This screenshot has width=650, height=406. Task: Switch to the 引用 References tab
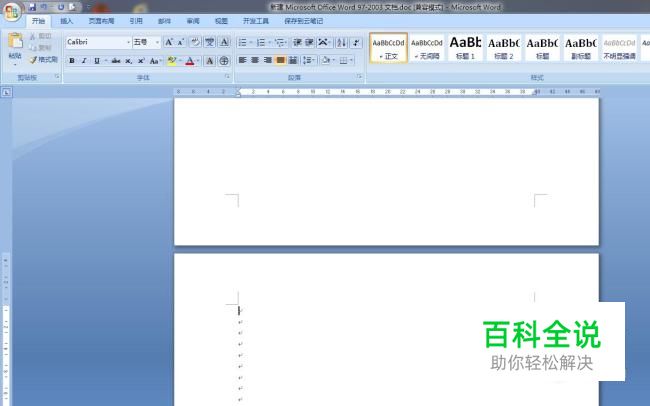coord(136,21)
